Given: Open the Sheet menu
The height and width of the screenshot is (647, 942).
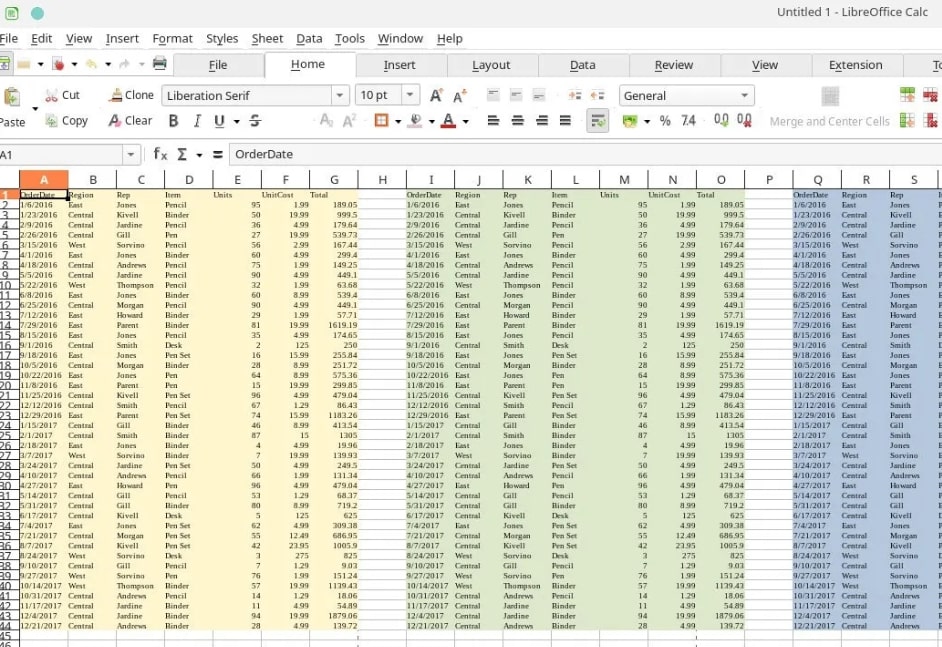Looking at the screenshot, I should pos(267,38).
